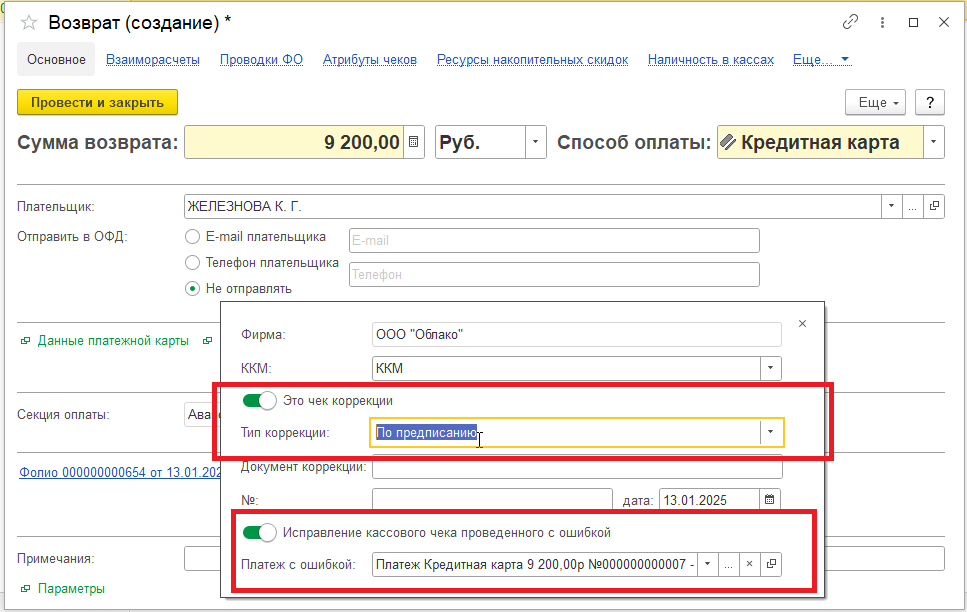This screenshot has height=612, width=967.
Task: Open the ККМ dropdown list
Action: 770,368
